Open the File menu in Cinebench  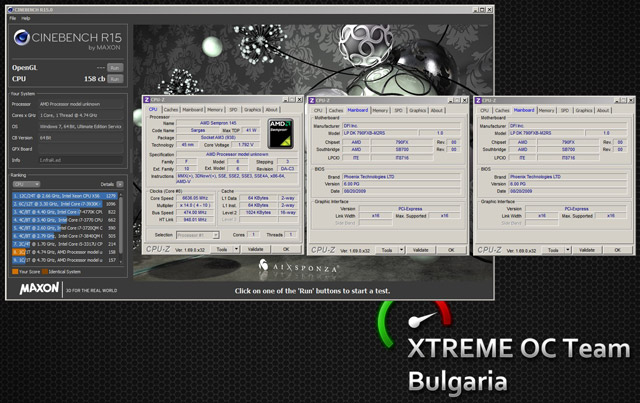(x=13, y=18)
